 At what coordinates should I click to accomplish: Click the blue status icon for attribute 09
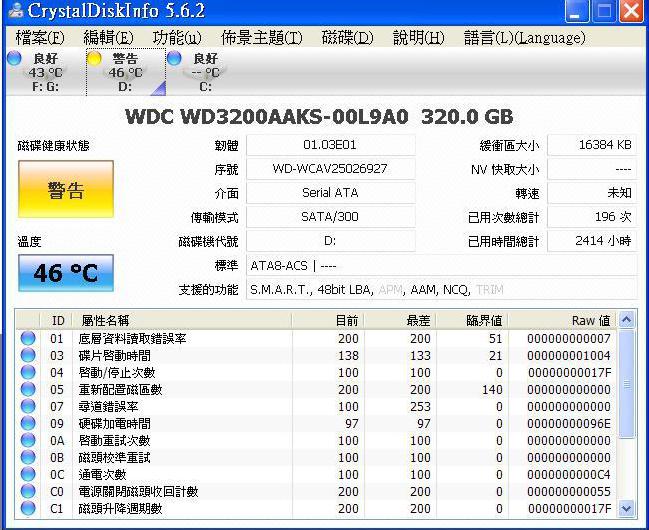pos(28,423)
